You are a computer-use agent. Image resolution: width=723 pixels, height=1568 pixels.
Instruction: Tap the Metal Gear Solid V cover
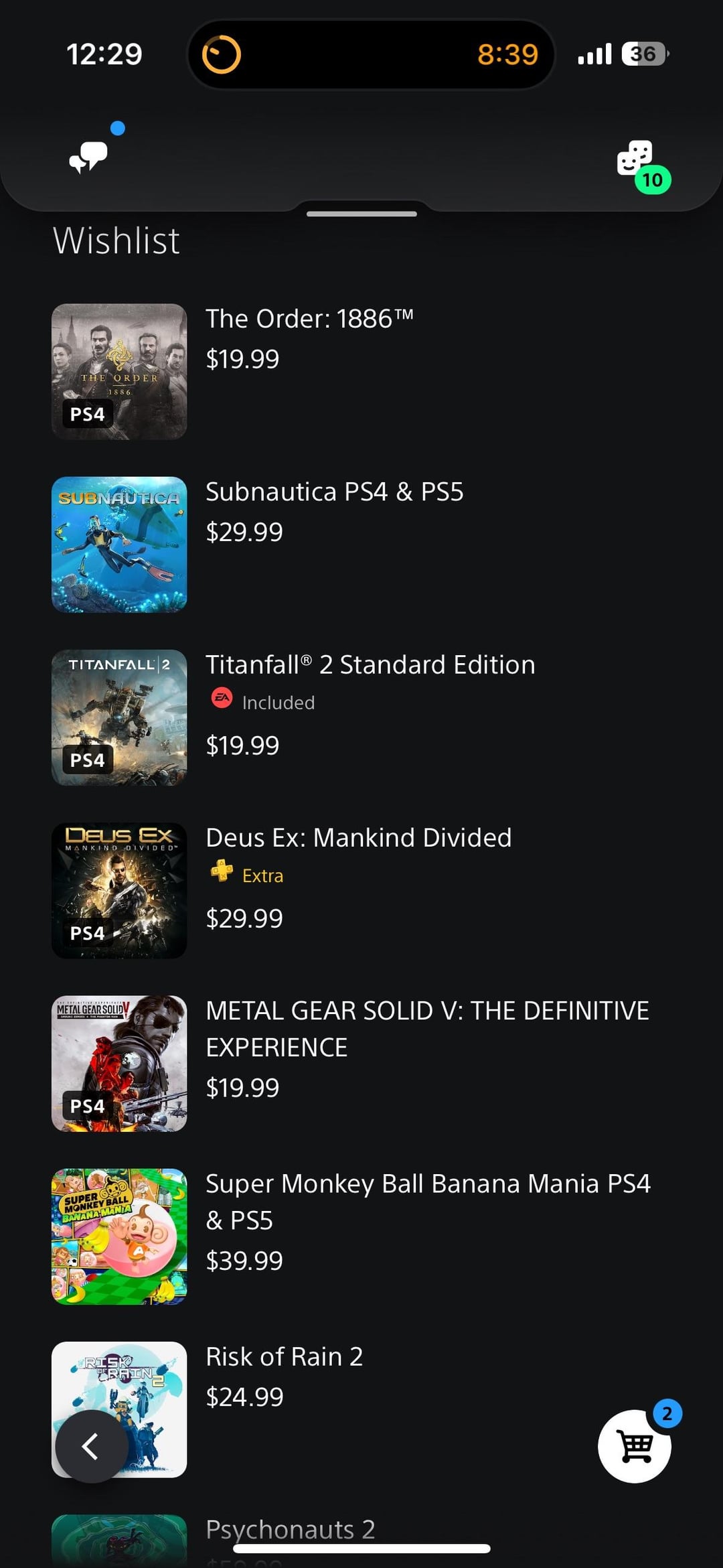tap(119, 1064)
